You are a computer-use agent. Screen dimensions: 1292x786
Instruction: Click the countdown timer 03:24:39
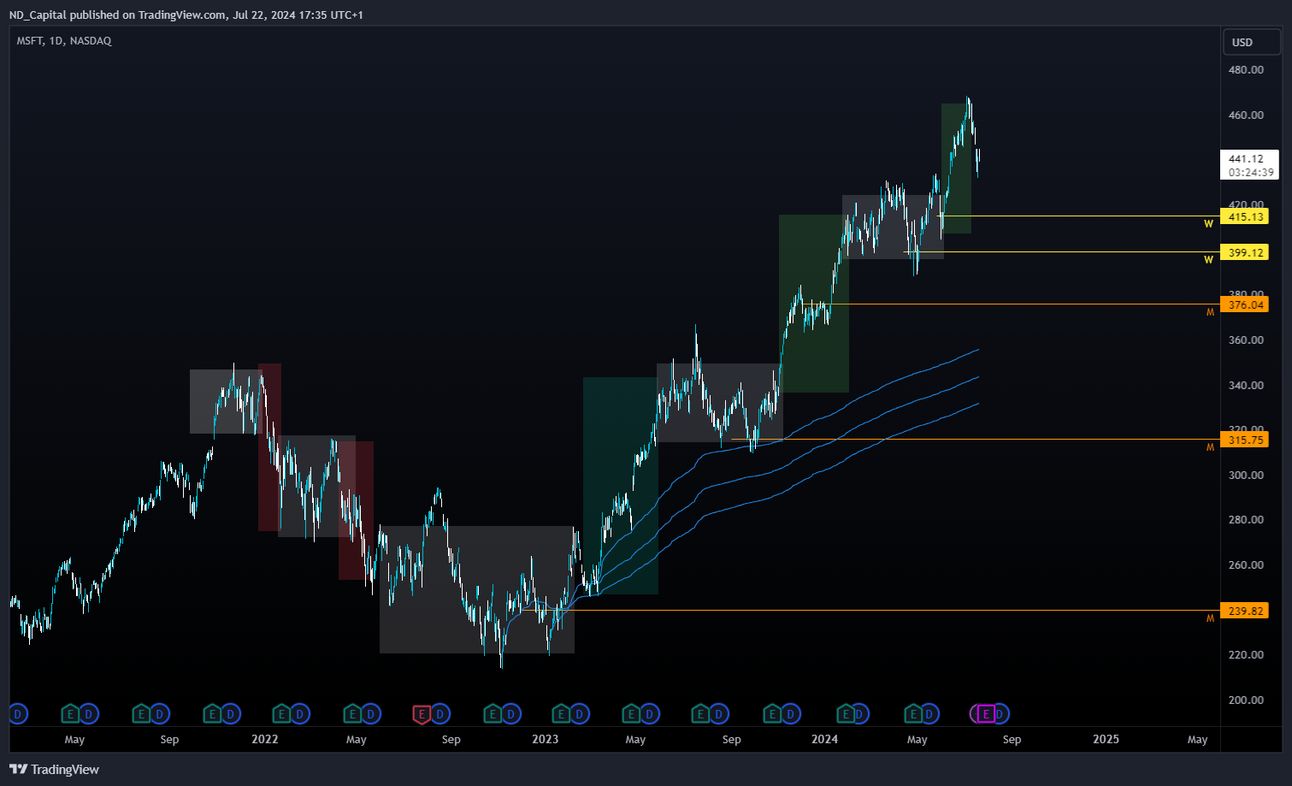click(1251, 172)
